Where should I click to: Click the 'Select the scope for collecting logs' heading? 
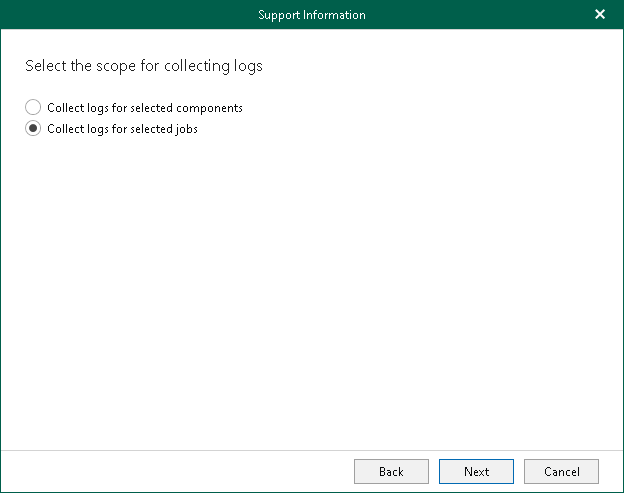point(143,66)
